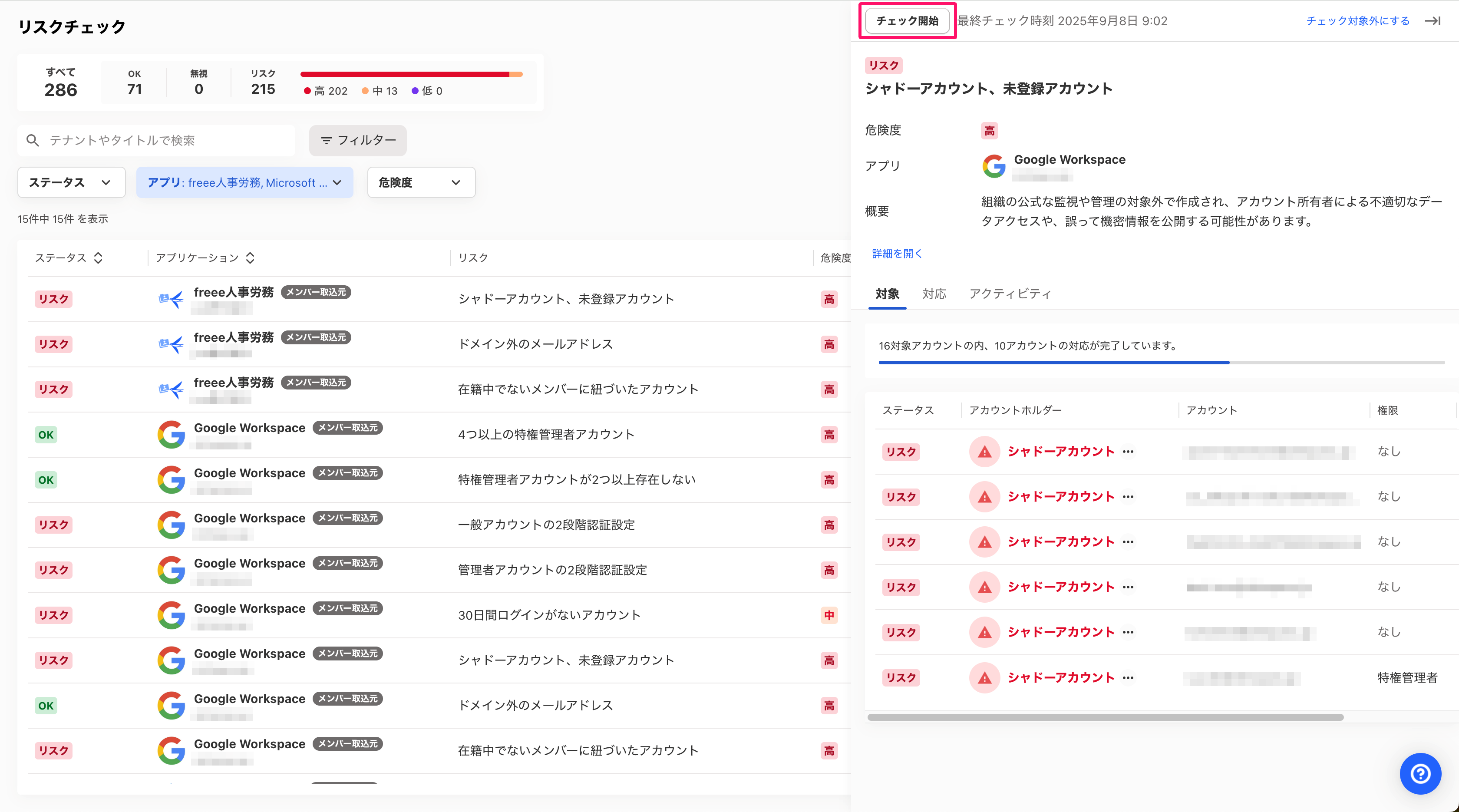Select the すべて 286 summary tab

61,83
